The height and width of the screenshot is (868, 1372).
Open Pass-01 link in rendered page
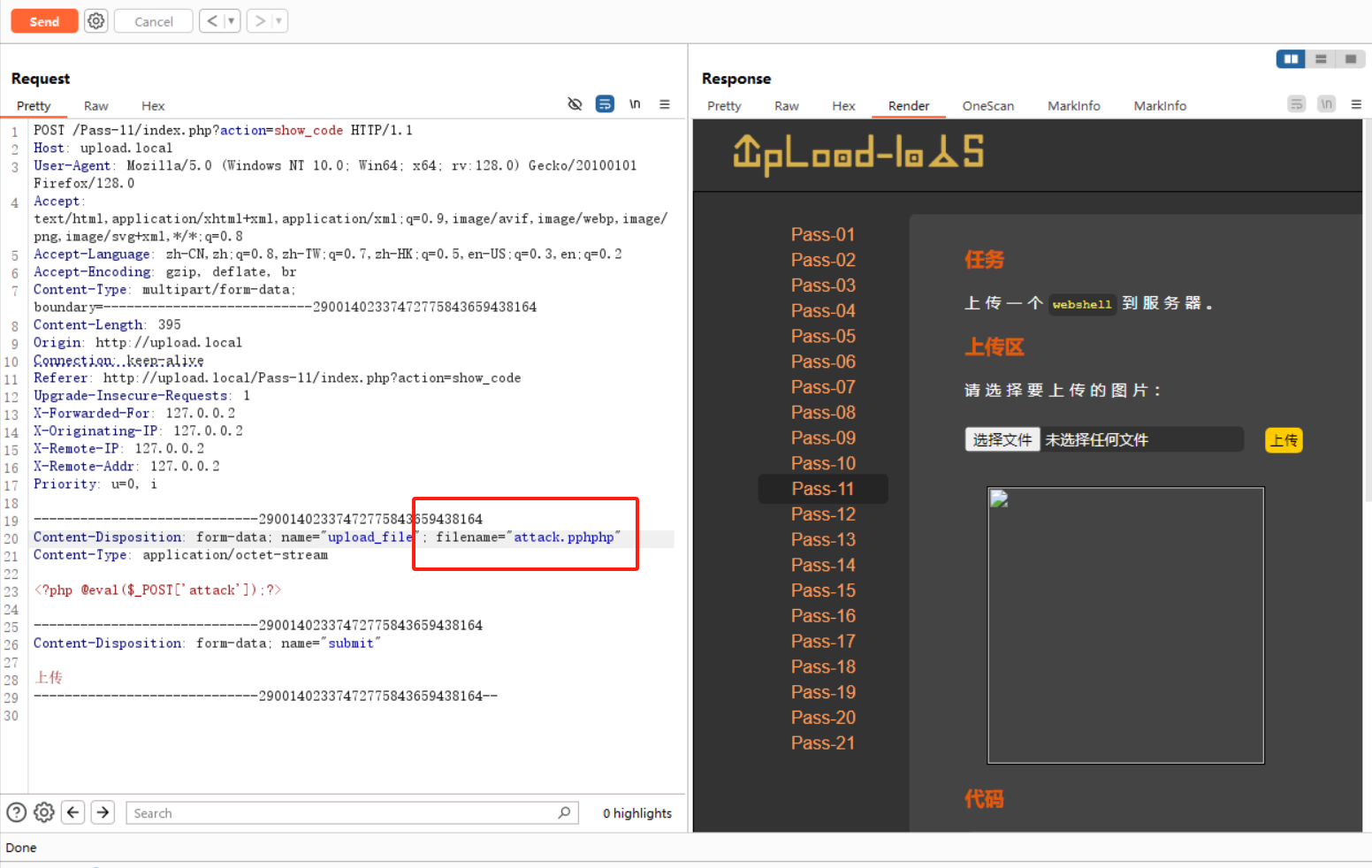pos(823,234)
